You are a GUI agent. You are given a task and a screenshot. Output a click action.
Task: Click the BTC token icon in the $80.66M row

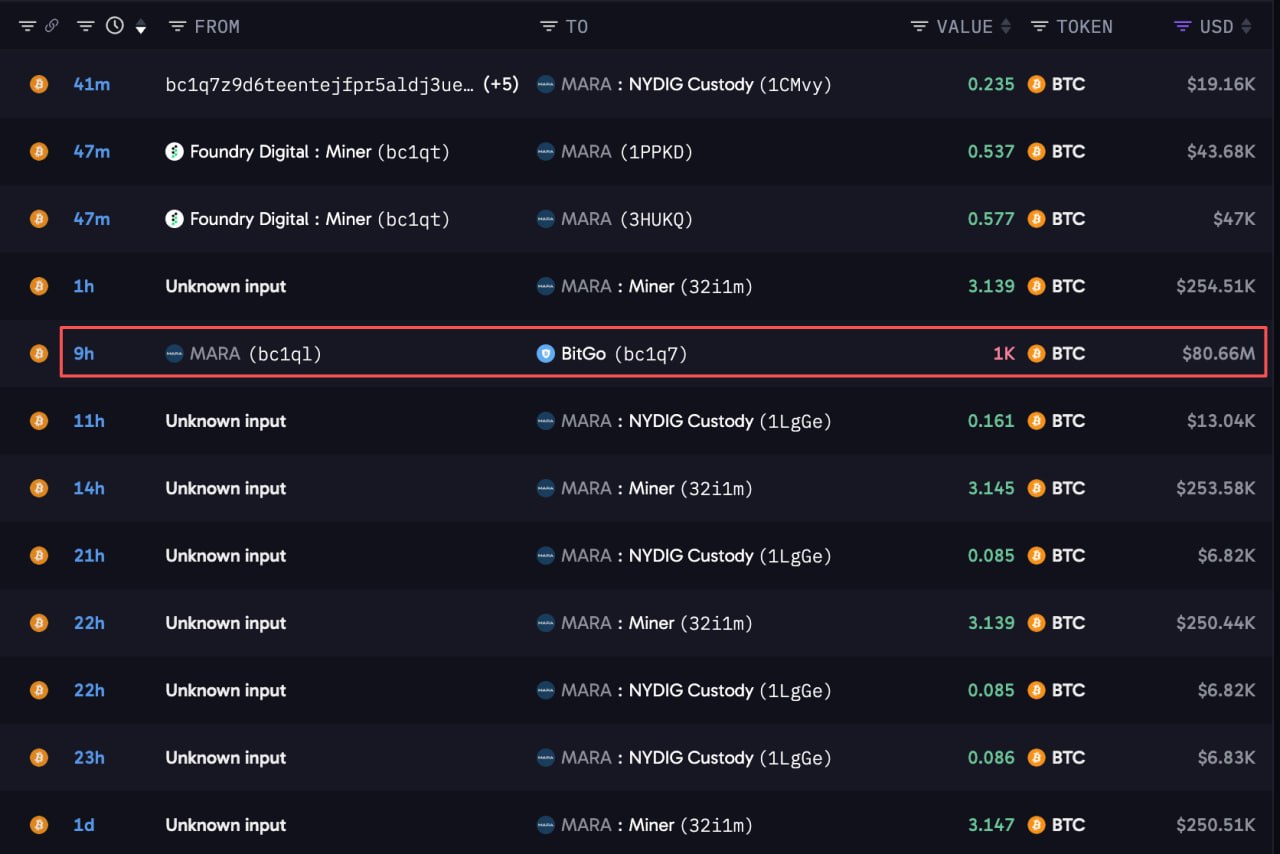tap(1037, 353)
